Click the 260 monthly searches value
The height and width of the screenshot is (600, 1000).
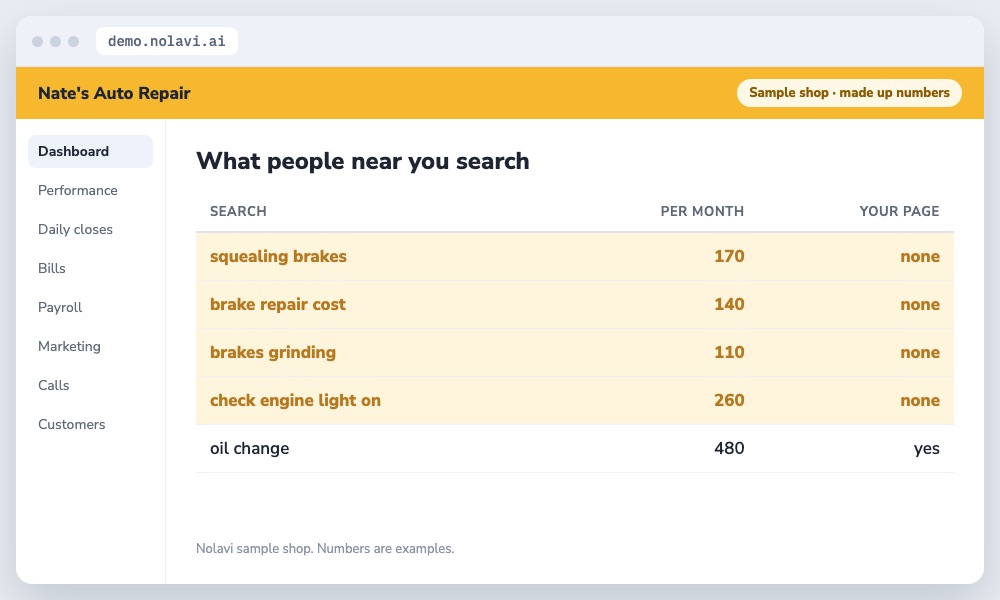(729, 400)
